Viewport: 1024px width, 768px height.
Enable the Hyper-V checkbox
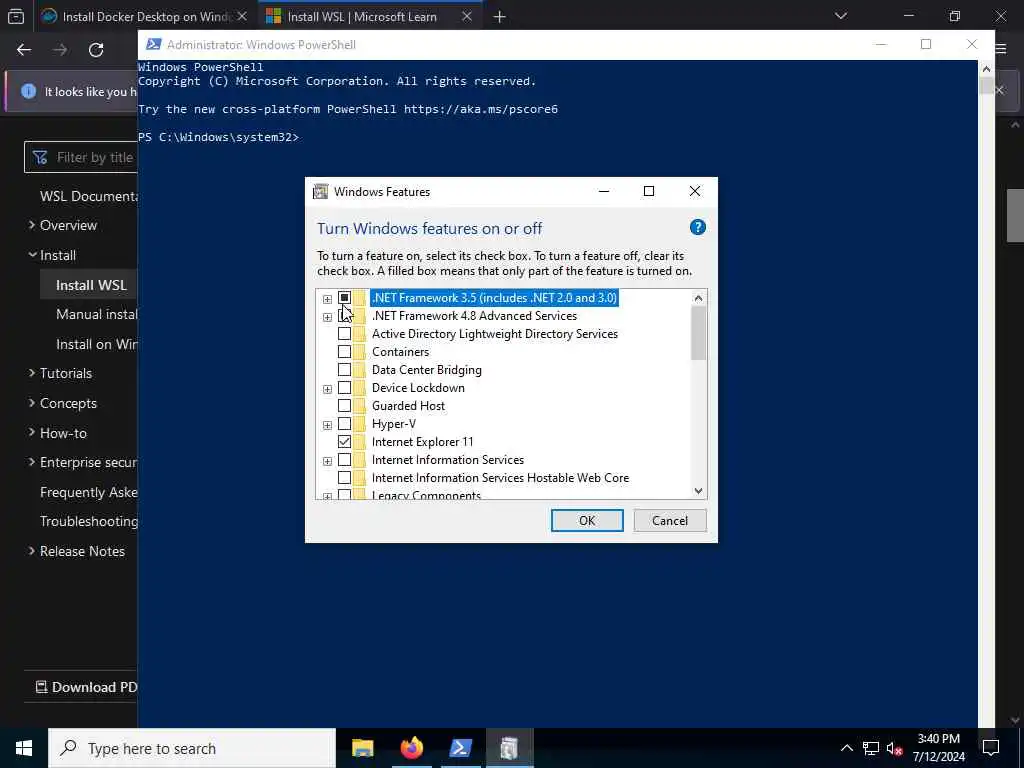344,424
